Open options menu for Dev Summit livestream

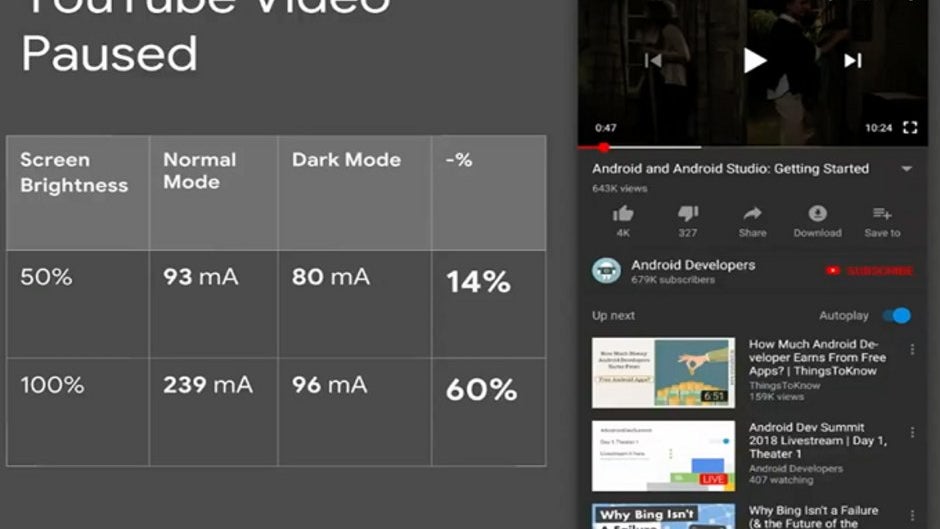(x=912, y=432)
